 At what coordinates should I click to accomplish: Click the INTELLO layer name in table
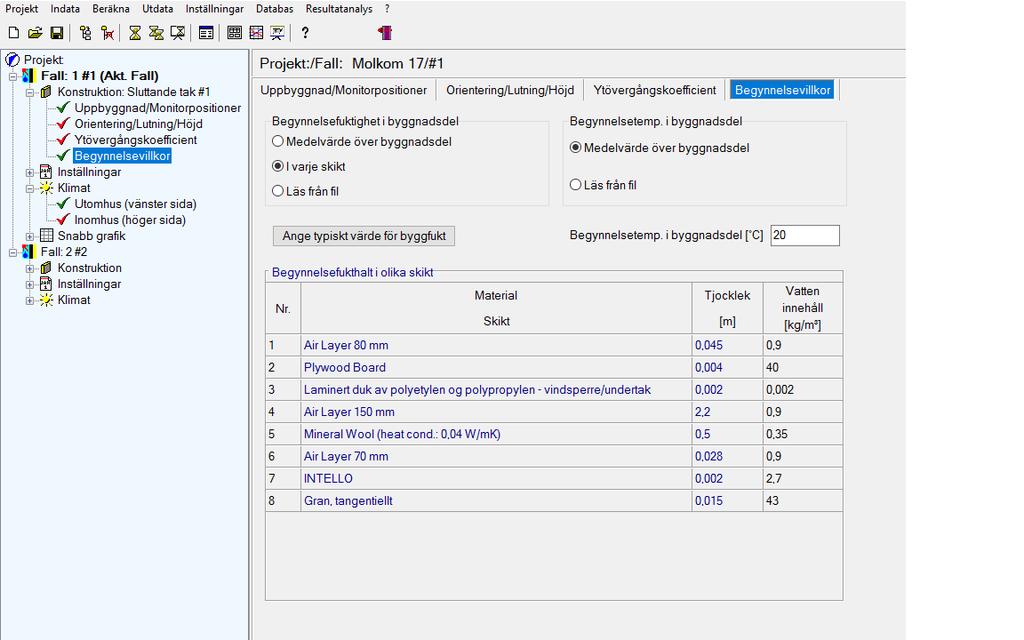pos(328,478)
